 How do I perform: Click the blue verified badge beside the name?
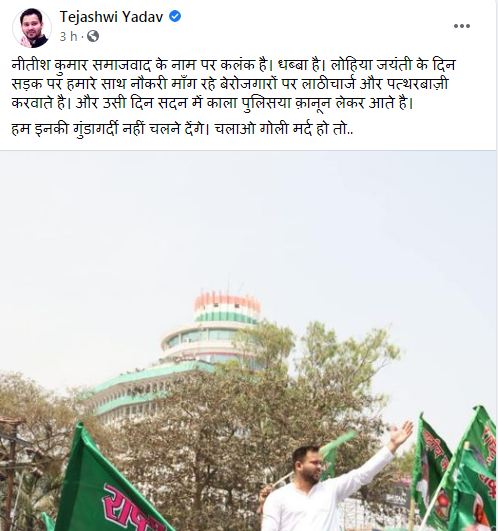coord(175,16)
